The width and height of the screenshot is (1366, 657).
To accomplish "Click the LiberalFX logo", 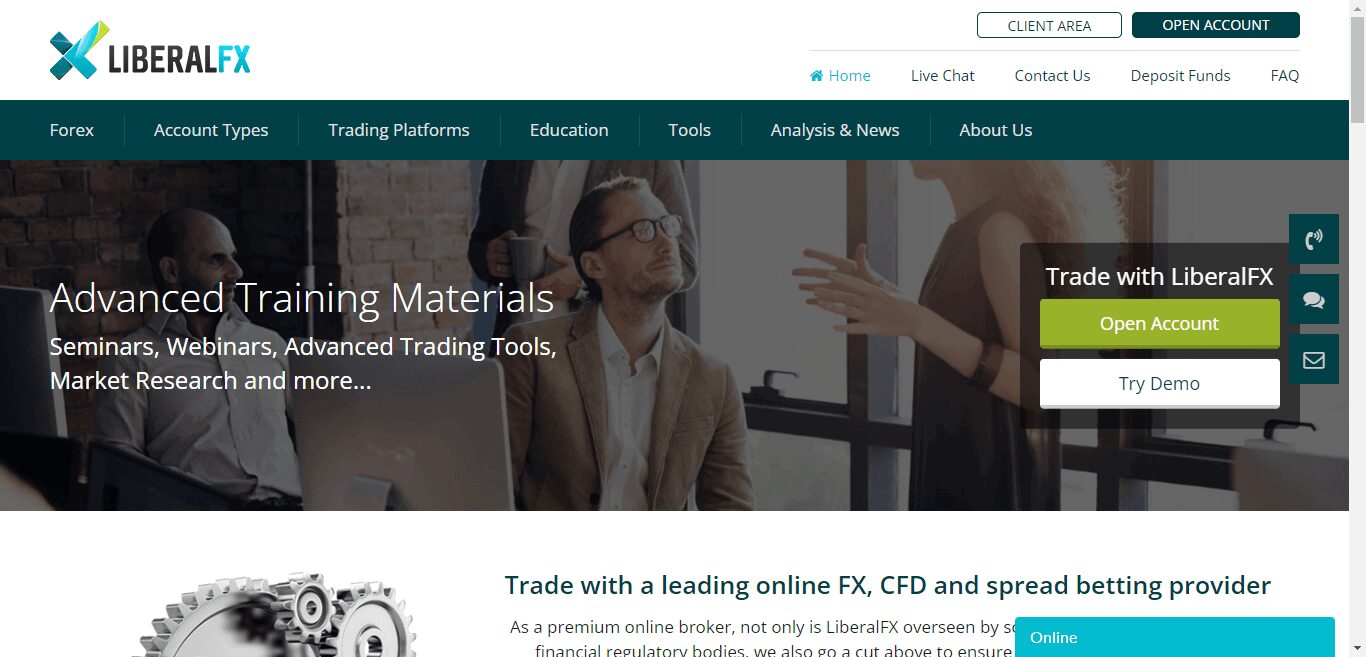I will (x=150, y=50).
